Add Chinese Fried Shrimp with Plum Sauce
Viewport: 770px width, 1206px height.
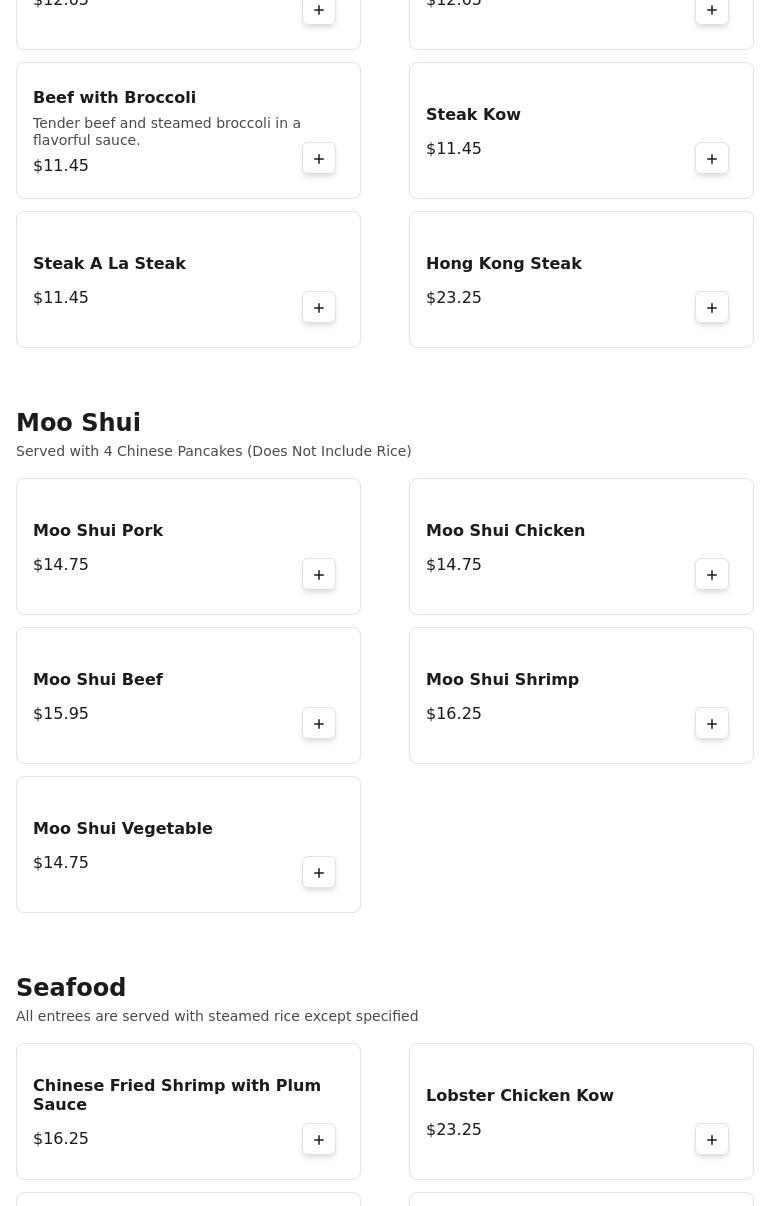coord(319,1140)
